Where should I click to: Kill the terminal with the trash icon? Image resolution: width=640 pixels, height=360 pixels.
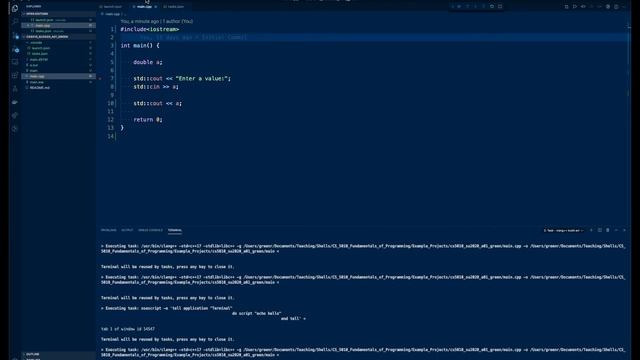tap(608, 230)
